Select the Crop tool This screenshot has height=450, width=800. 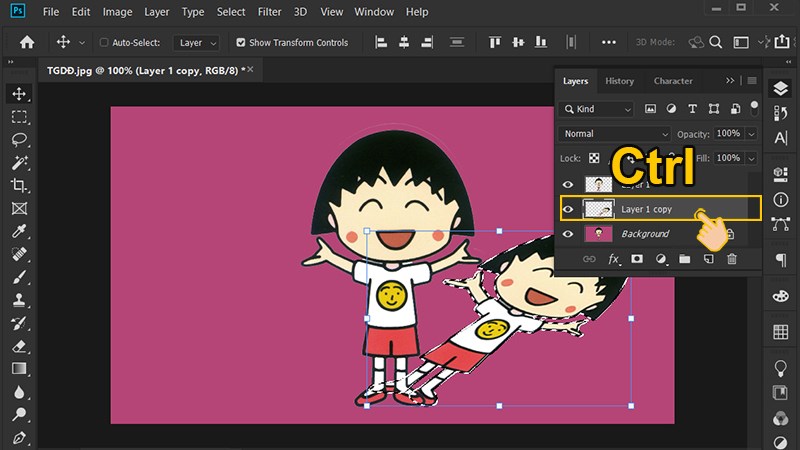pyautogui.click(x=19, y=185)
